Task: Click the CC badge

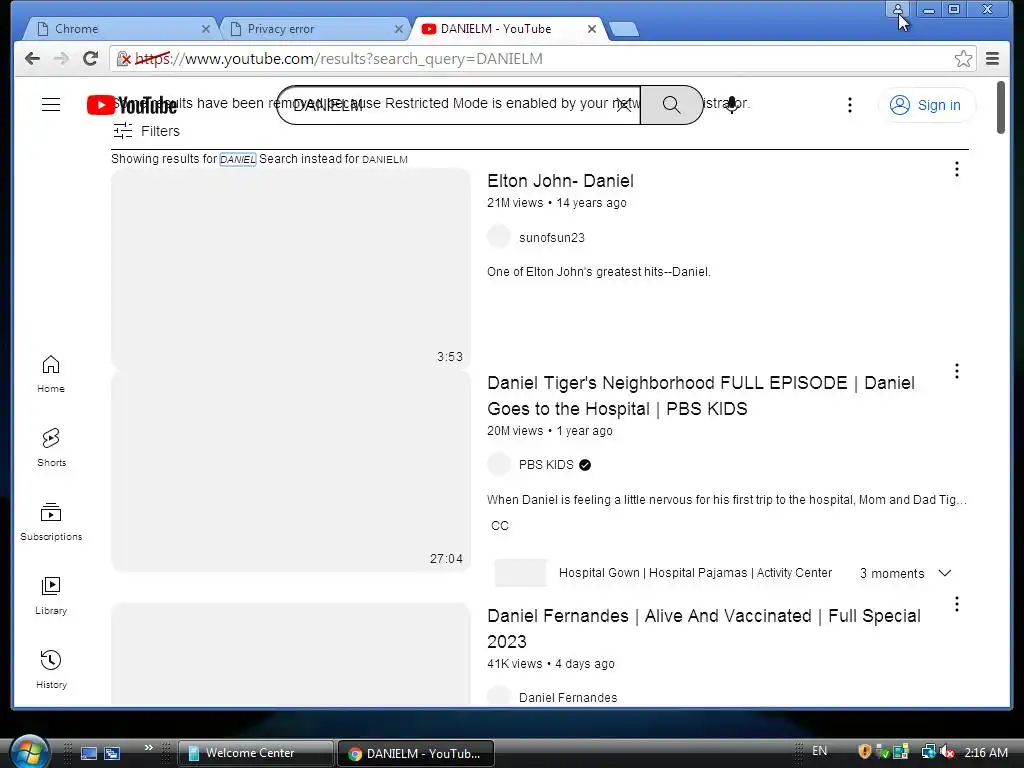Action: click(500, 526)
